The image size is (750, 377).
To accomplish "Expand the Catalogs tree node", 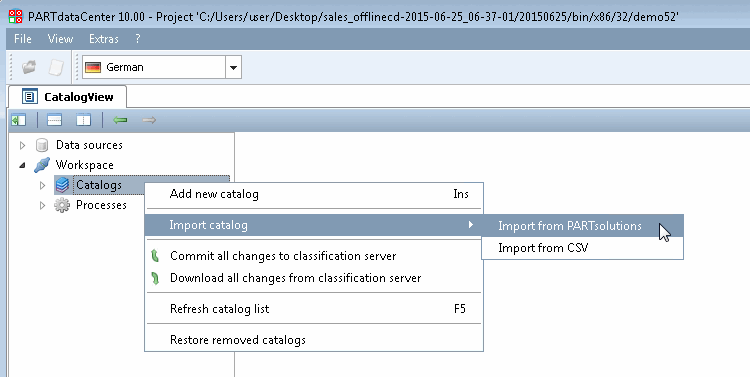I will 43,185.
